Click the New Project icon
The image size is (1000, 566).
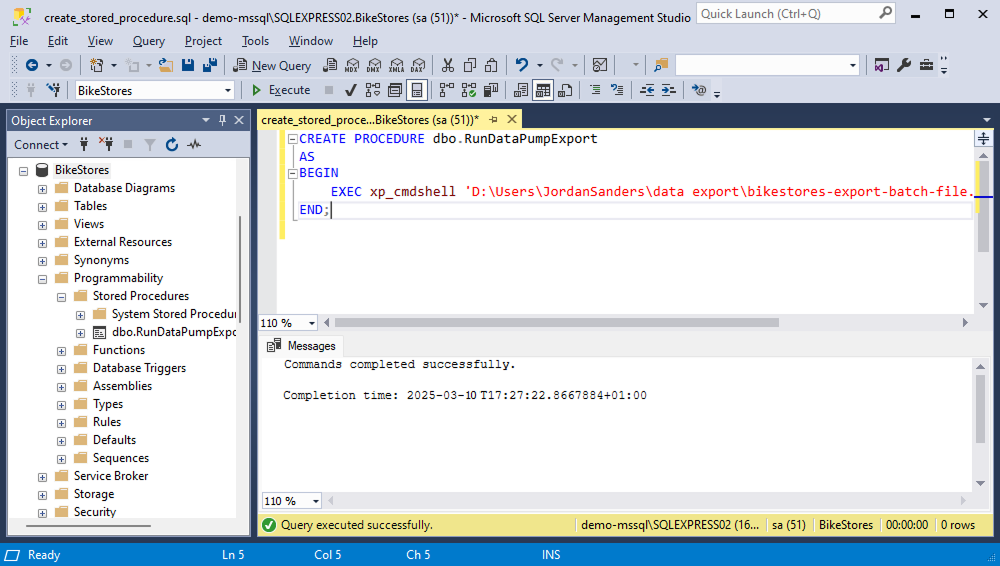coord(96,65)
